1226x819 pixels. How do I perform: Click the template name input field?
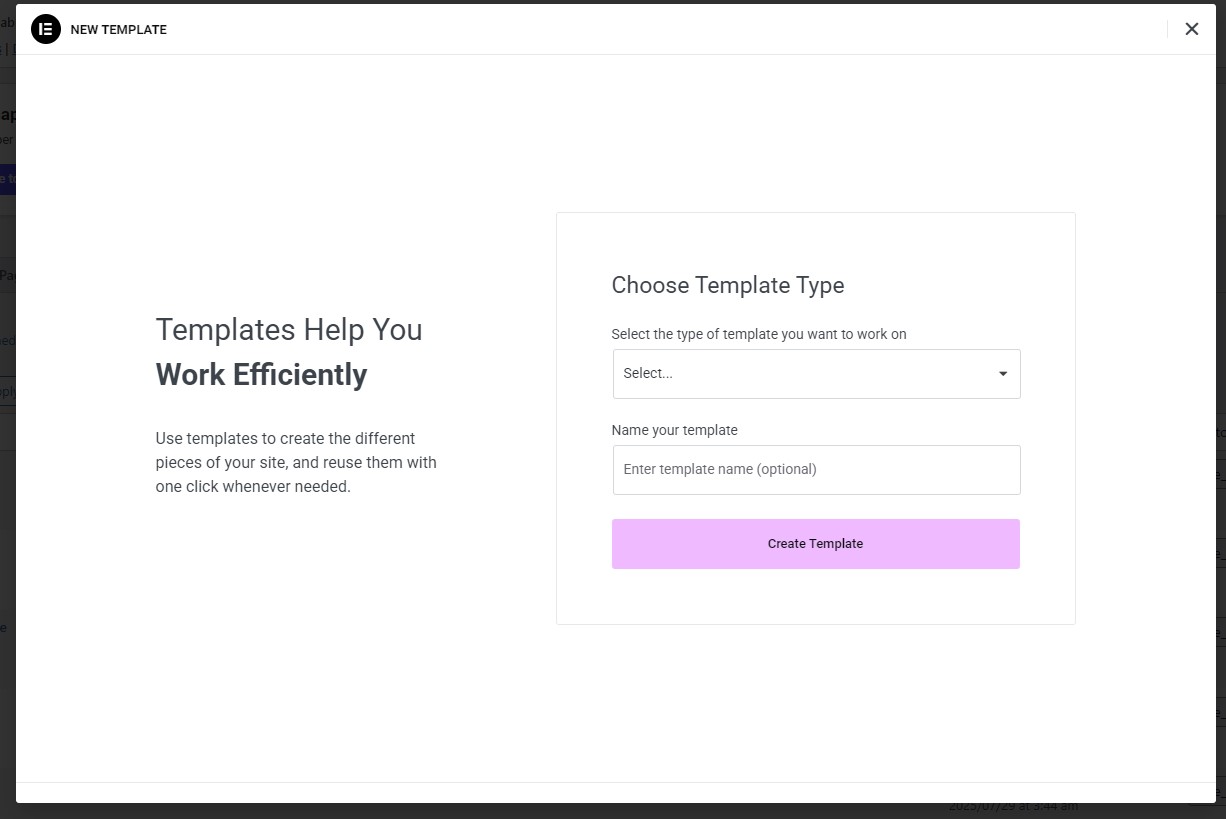816,470
